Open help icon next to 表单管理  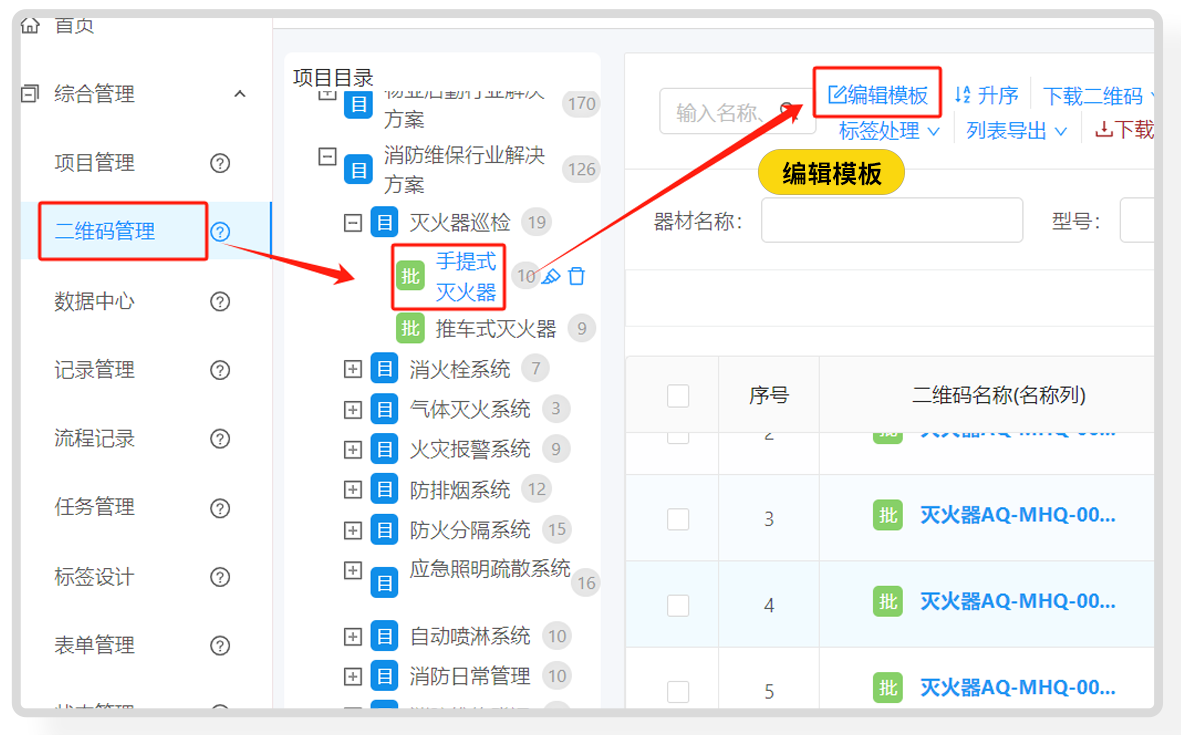pyautogui.click(x=220, y=645)
